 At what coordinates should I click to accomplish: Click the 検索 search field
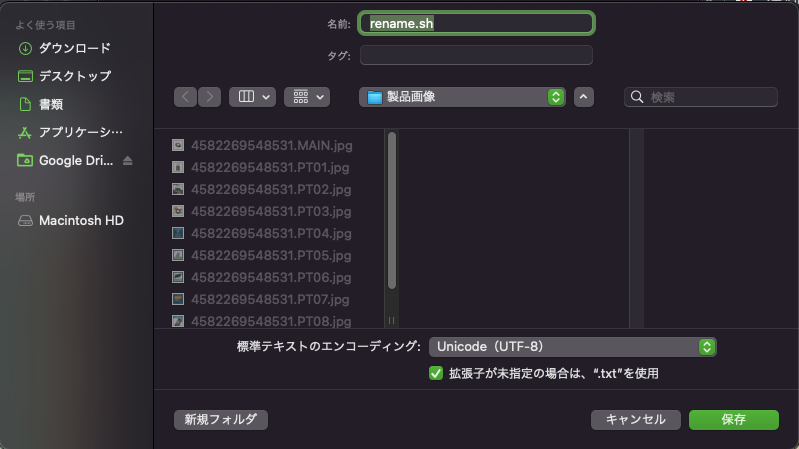[x=701, y=97]
